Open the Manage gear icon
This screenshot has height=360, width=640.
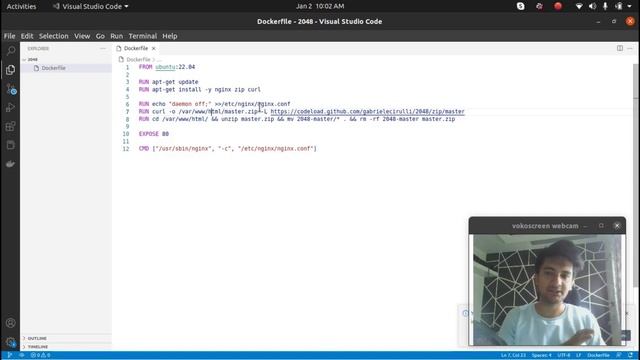(11, 342)
